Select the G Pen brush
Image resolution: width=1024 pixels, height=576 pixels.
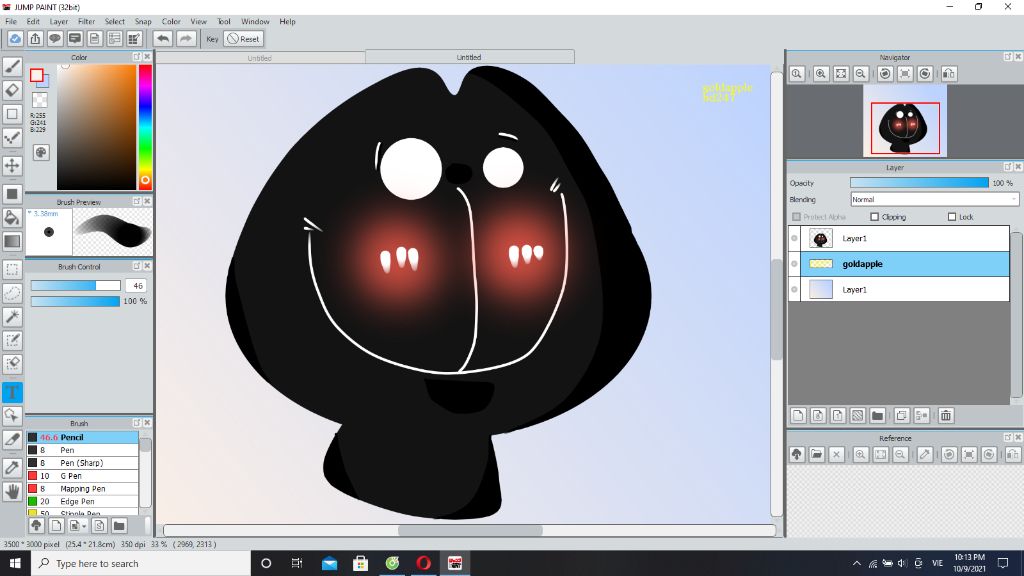tap(82, 476)
